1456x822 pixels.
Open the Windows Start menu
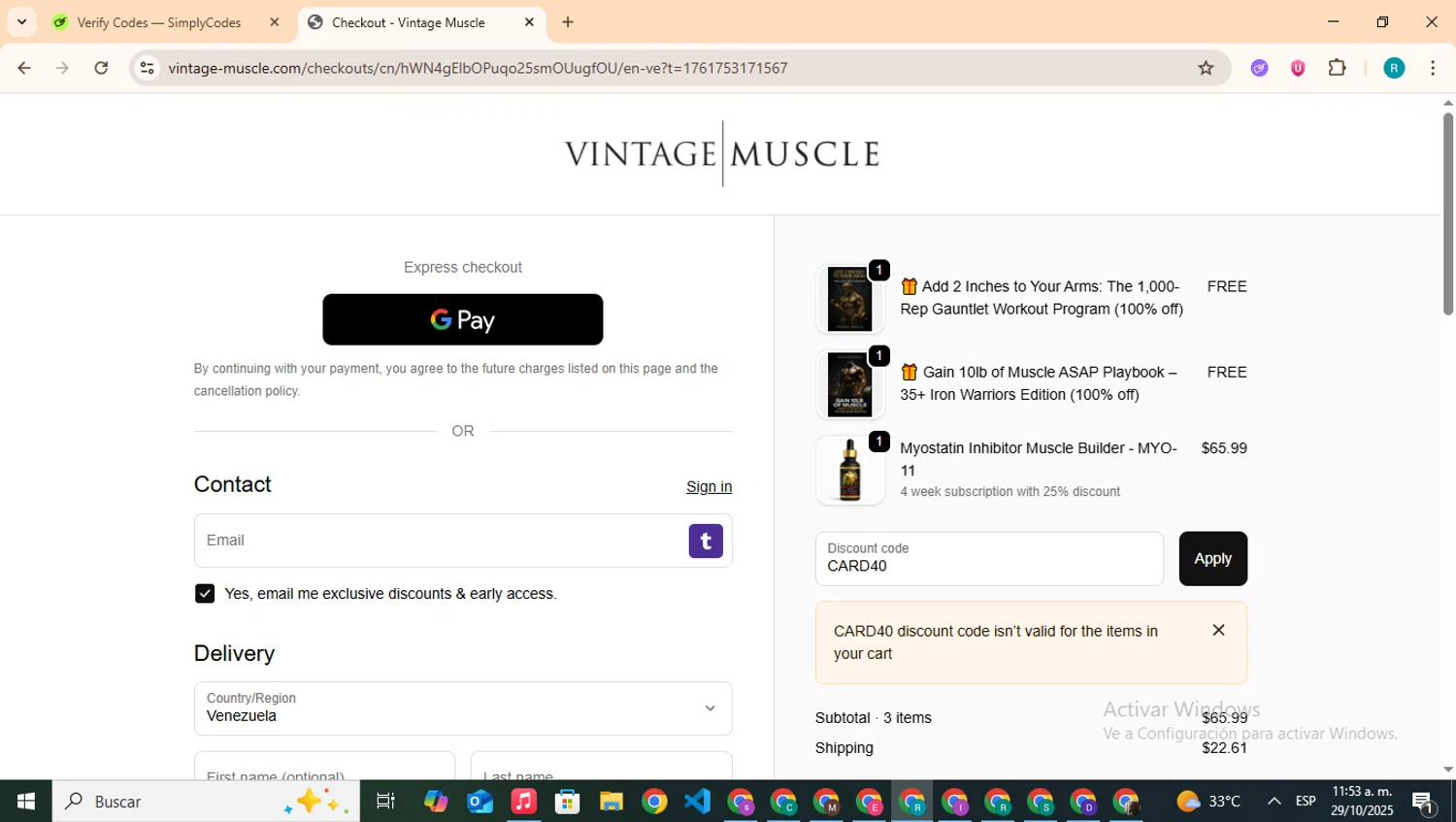click(26, 801)
